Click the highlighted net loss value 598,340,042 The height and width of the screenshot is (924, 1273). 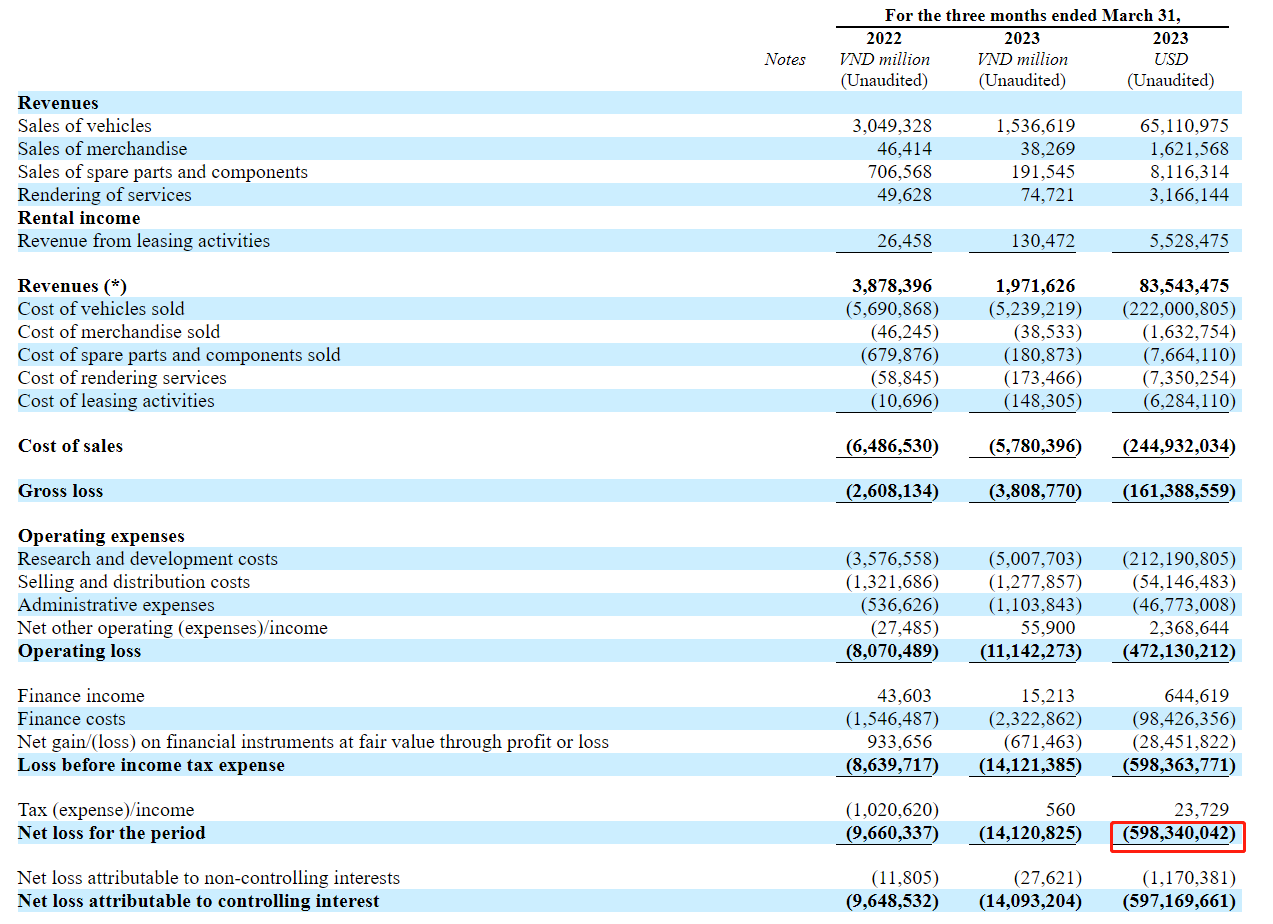click(x=1177, y=833)
